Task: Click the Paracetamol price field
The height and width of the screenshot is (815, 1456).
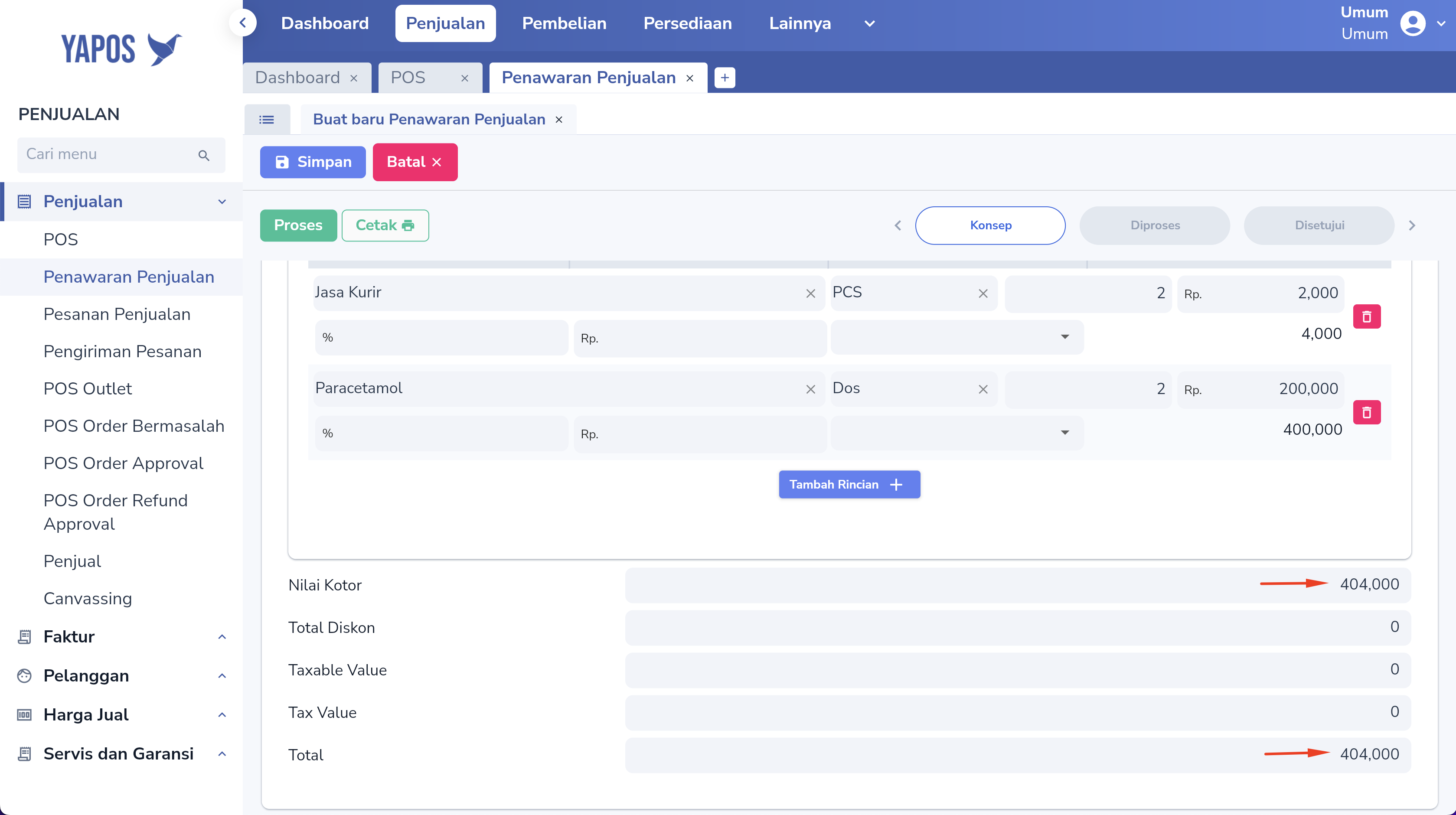Action: coord(1260,389)
